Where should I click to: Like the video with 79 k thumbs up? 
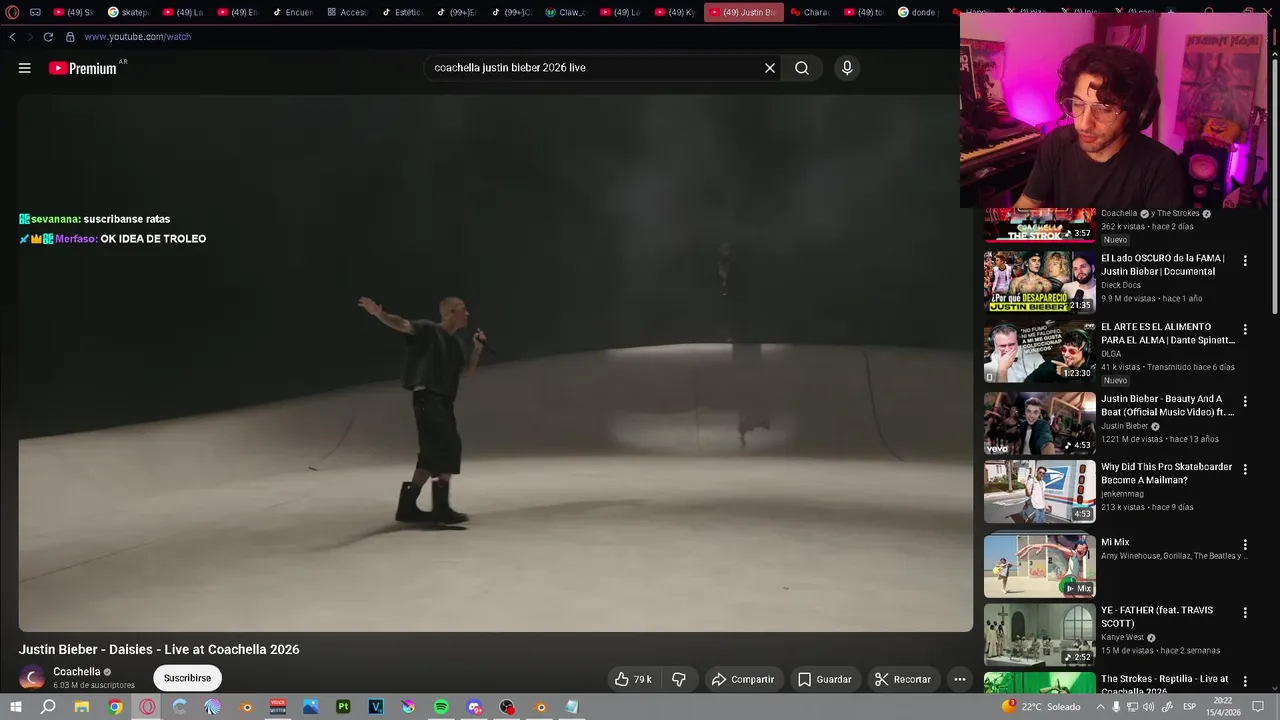[634, 679]
